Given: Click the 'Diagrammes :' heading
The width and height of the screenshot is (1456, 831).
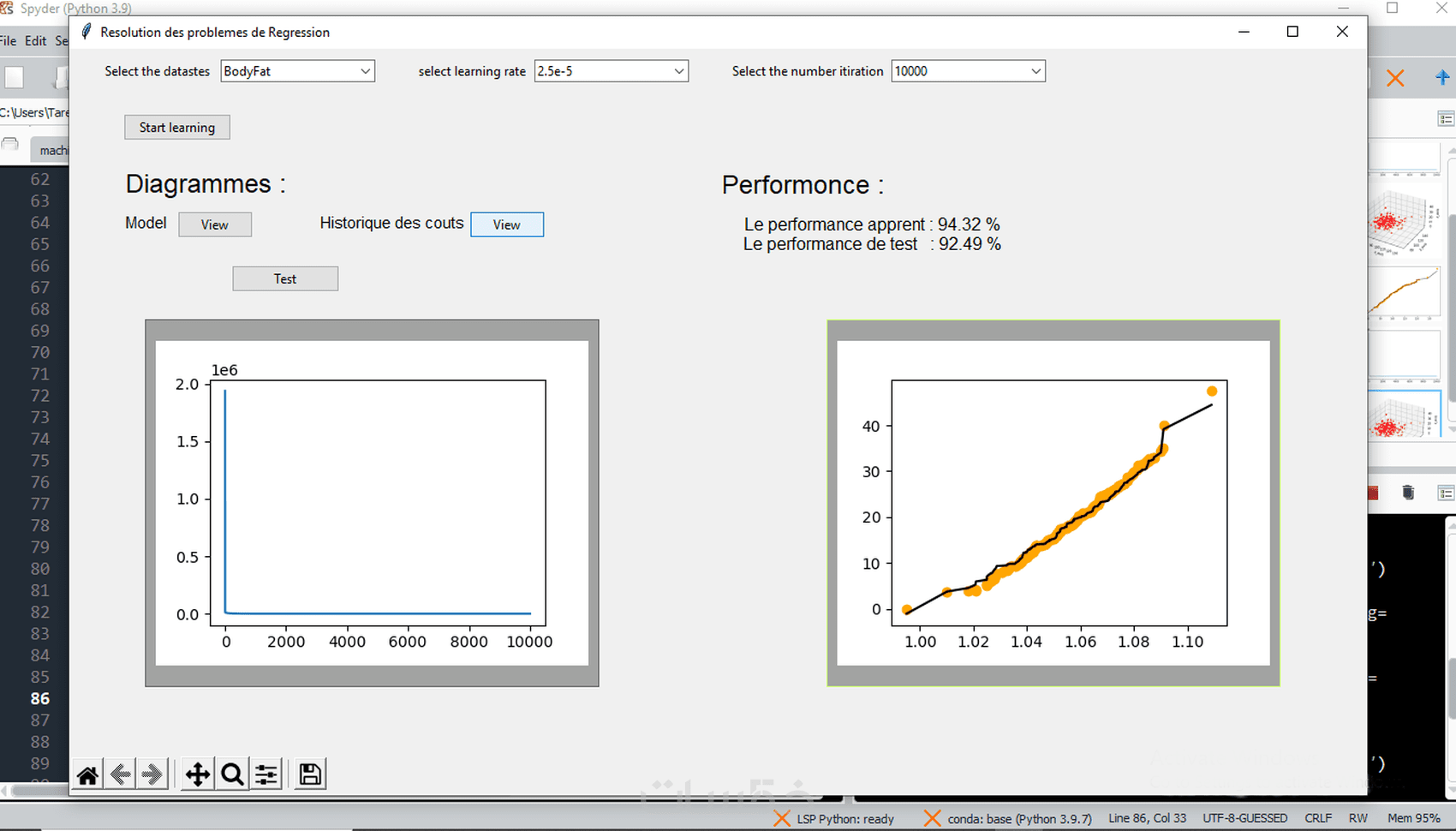Looking at the screenshot, I should 206,184.
